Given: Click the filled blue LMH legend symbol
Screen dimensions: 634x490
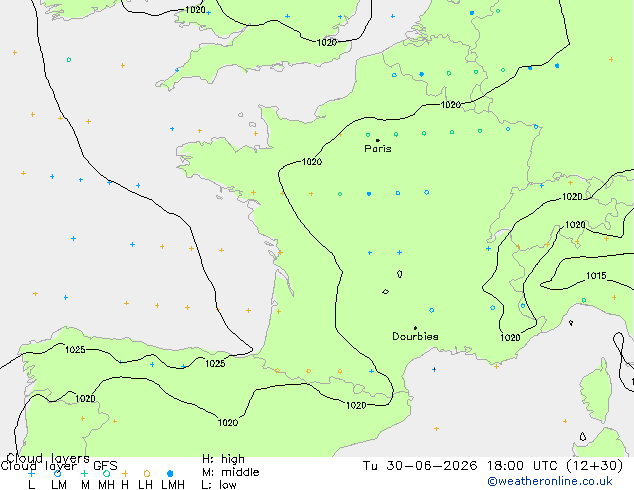Looking at the screenshot, I should click(170, 473).
